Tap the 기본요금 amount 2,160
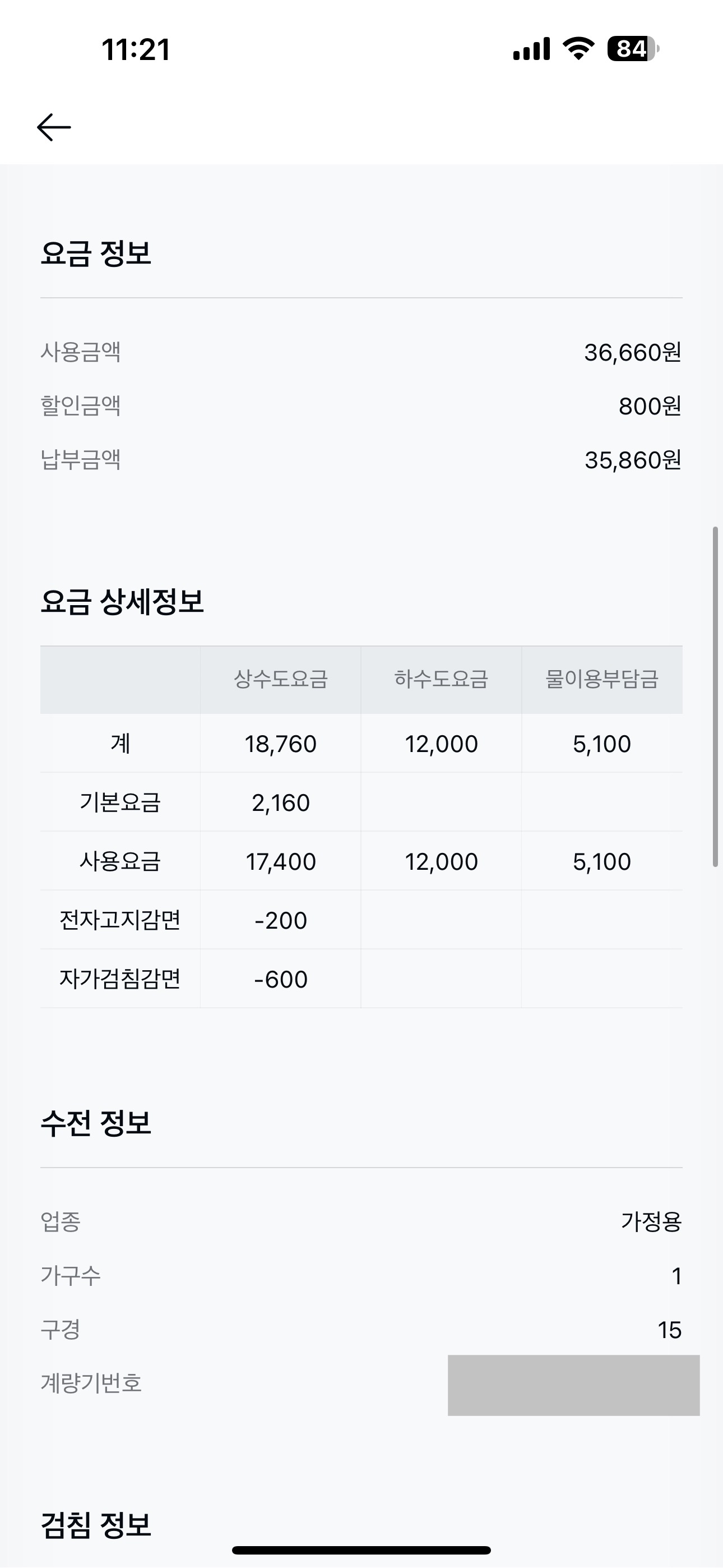 click(x=281, y=803)
